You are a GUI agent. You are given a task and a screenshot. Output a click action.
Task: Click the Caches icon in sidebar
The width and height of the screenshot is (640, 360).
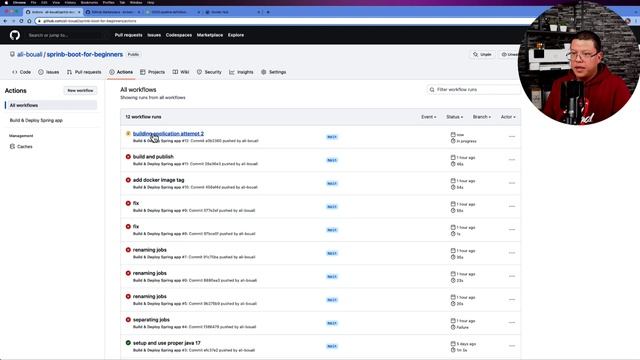[x=12, y=147]
